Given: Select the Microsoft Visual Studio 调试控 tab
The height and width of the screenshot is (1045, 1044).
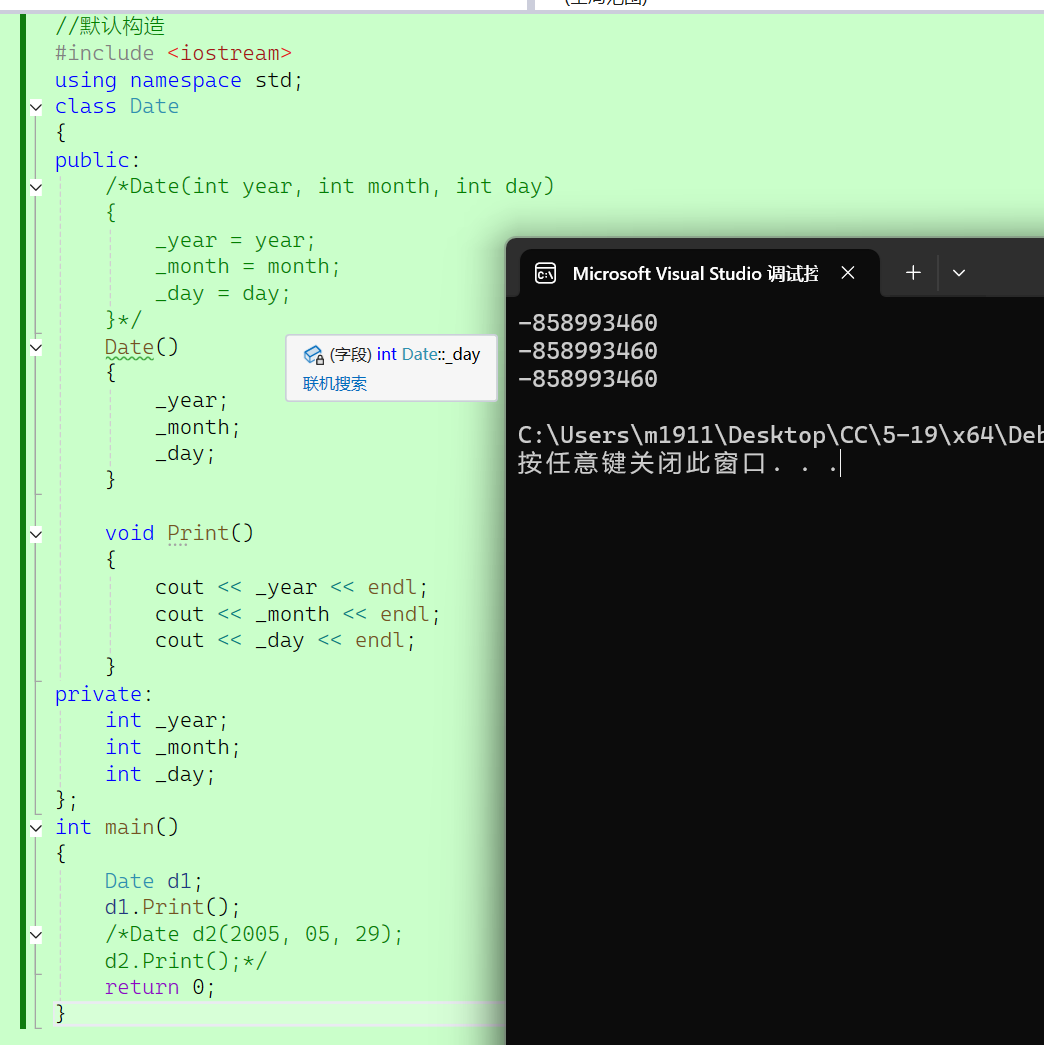Looking at the screenshot, I should coord(699,273).
